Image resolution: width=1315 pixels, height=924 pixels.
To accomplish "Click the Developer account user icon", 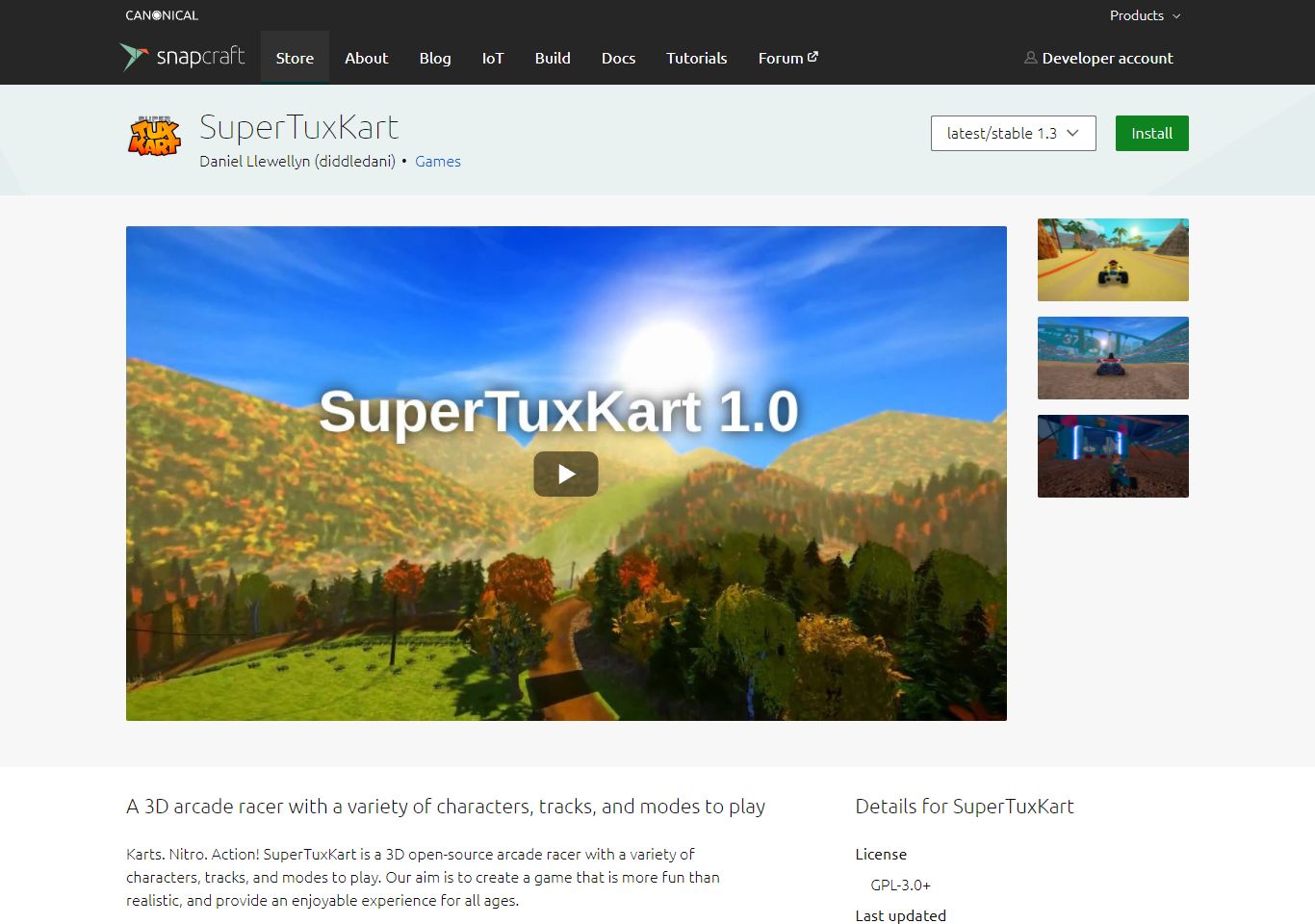I will 1030,58.
